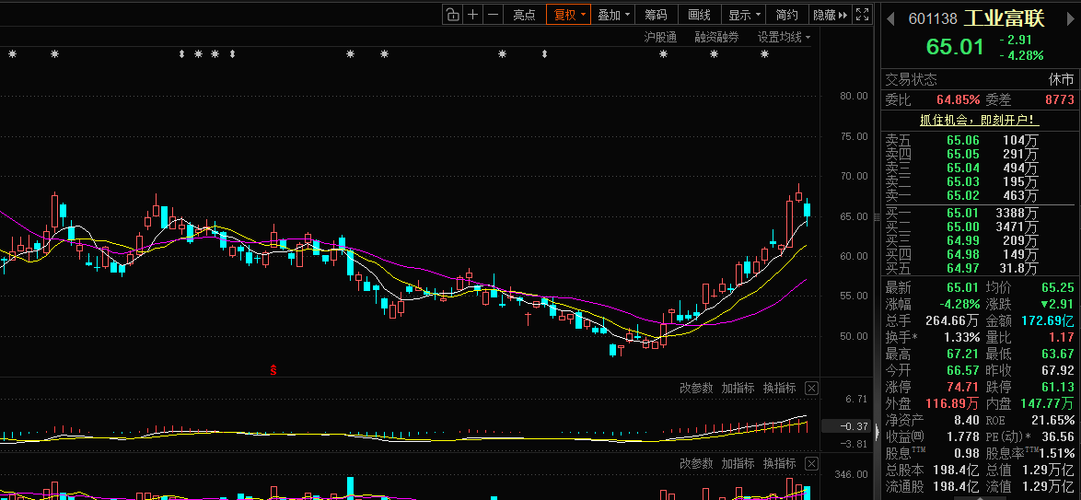Click 改参数 in MACD indicator panel
This screenshot has height=500, width=1081.
pyautogui.click(x=696, y=388)
